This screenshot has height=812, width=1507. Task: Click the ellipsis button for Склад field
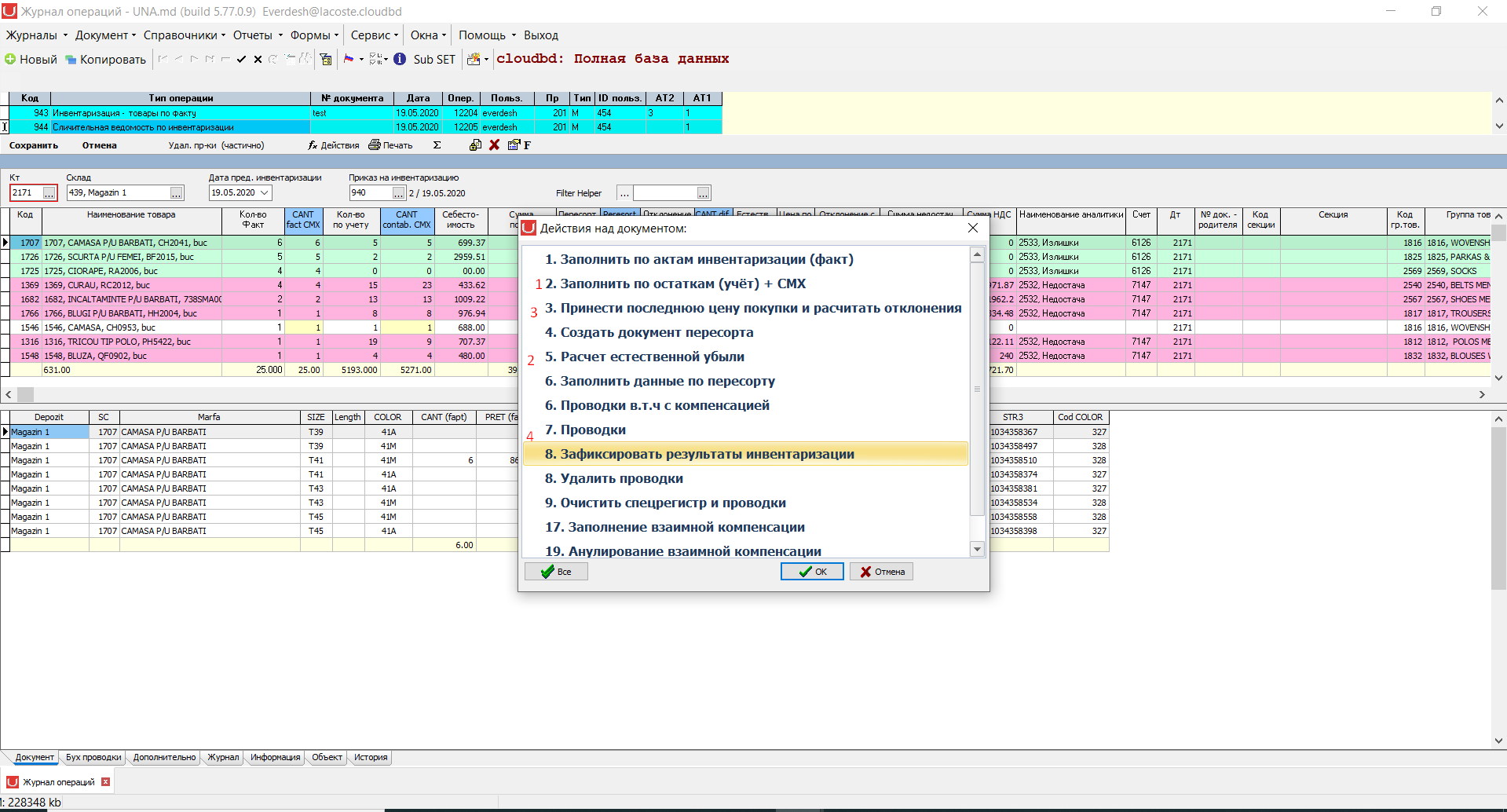[x=177, y=193]
